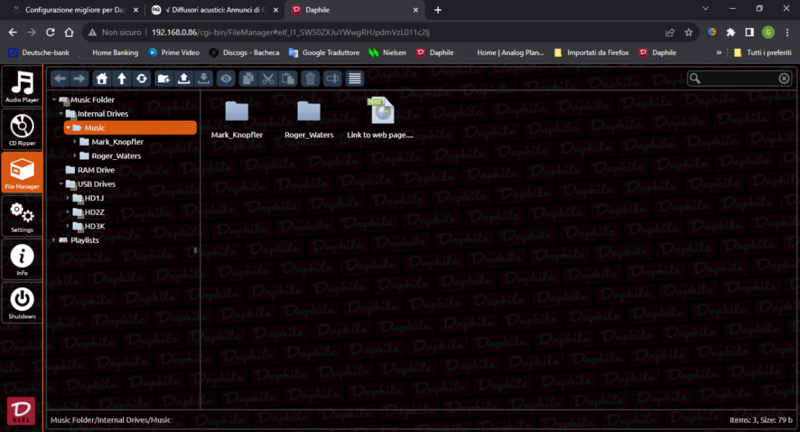Open the Settings page

(21, 215)
